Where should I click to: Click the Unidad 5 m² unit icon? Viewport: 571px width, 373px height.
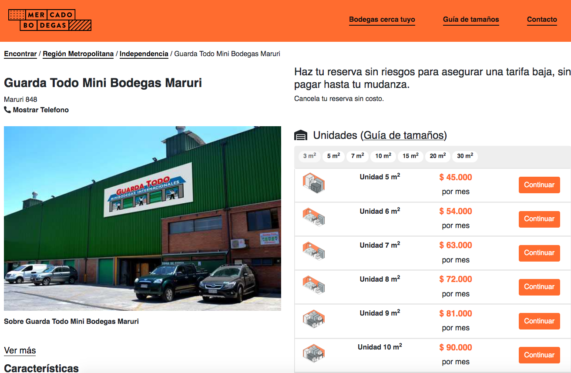point(314,183)
